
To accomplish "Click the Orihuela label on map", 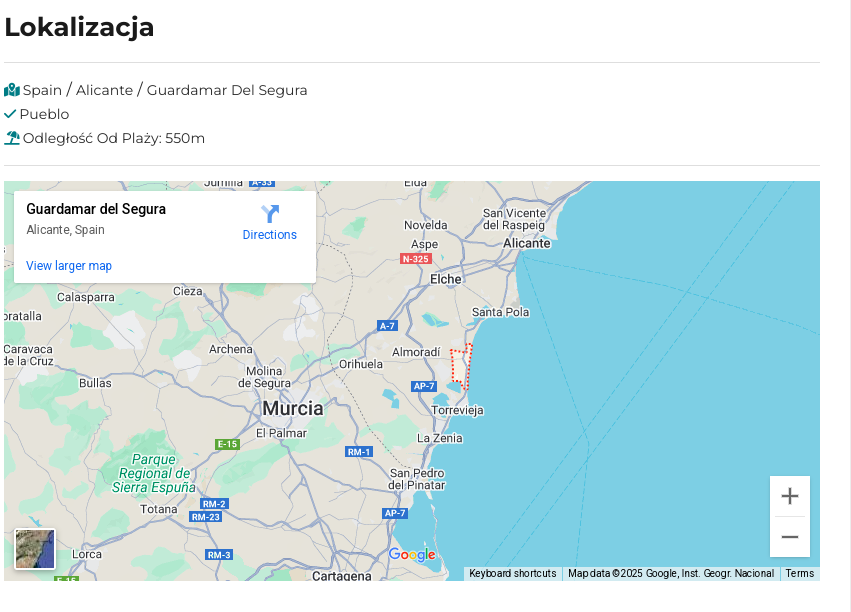I will (361, 364).
